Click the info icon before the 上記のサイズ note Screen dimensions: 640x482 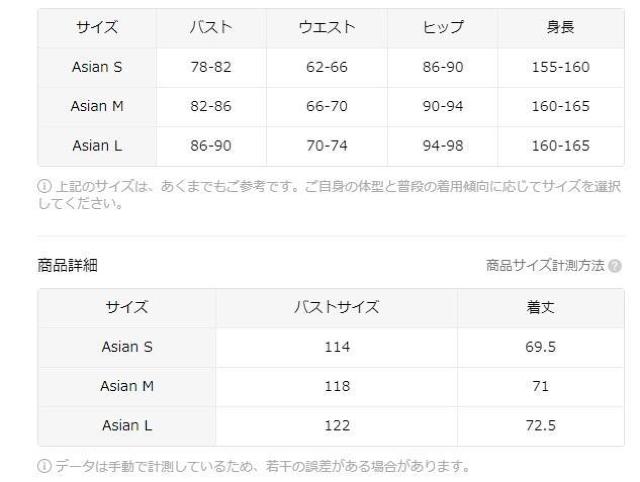click(44, 184)
